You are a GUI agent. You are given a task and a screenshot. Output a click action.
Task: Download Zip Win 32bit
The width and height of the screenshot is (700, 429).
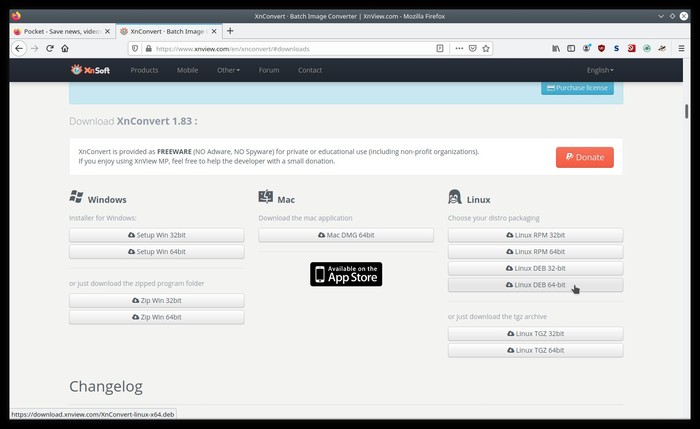coord(157,300)
